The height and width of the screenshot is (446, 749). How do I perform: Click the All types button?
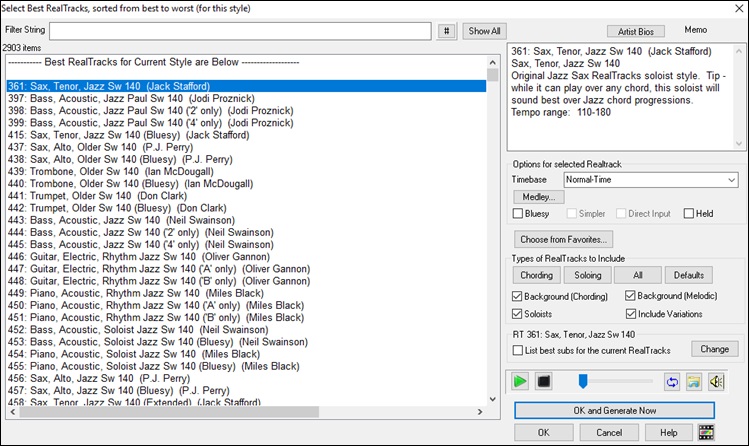pos(638,275)
